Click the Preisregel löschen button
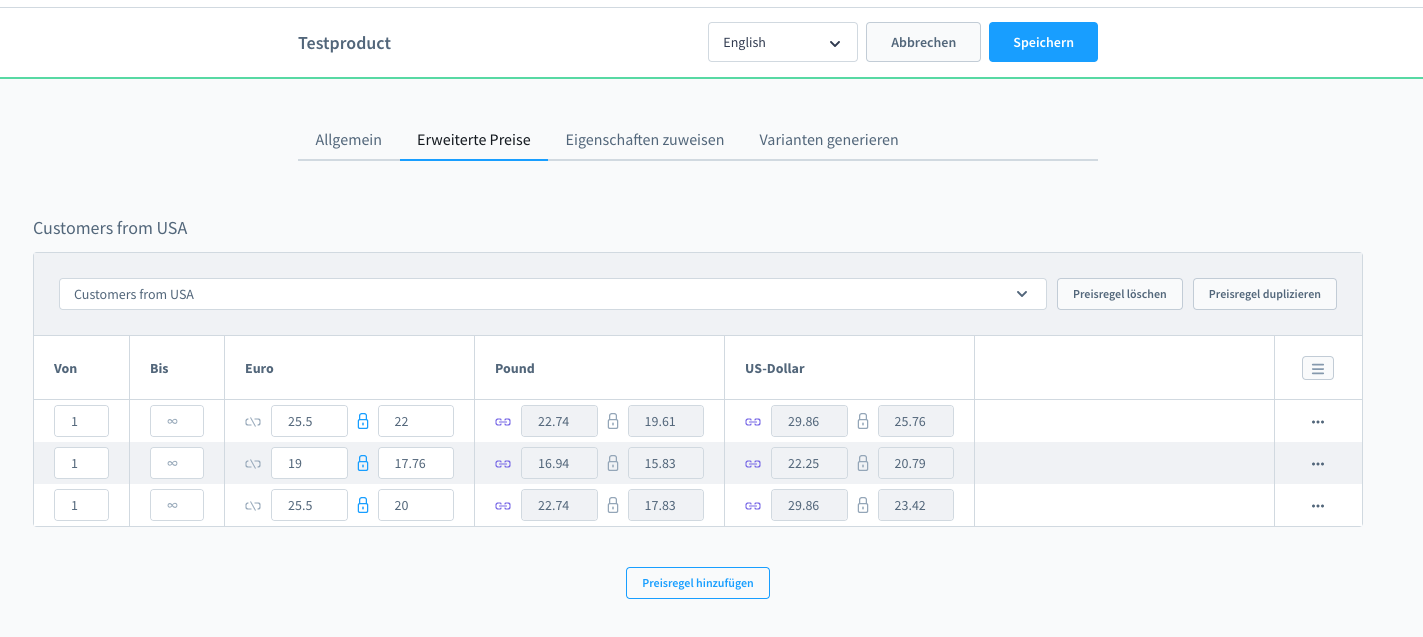Viewport: 1423px width, 637px height. pyautogui.click(x=1119, y=293)
